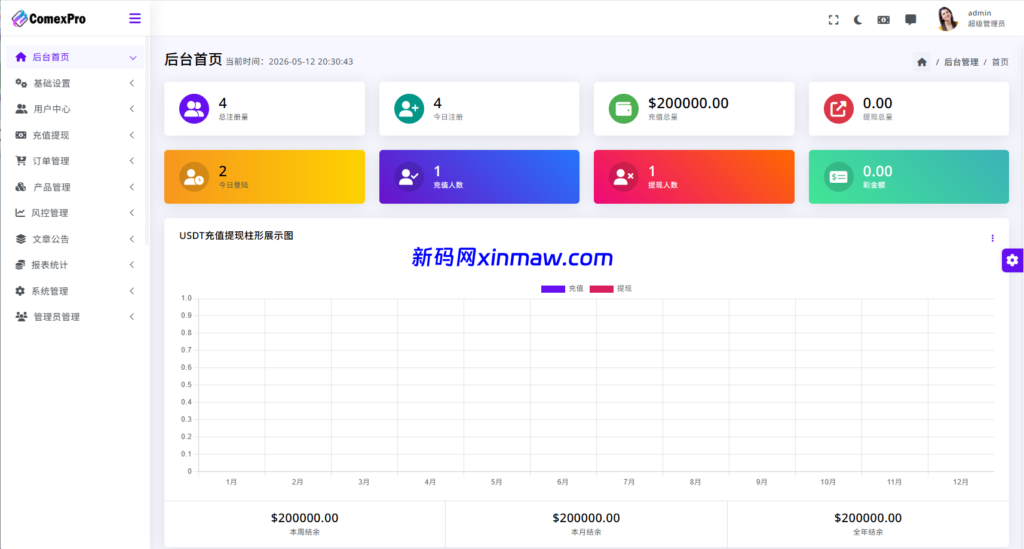The width and height of the screenshot is (1024, 549).
Task: Open 产品管理 menu item
Action: point(75,187)
